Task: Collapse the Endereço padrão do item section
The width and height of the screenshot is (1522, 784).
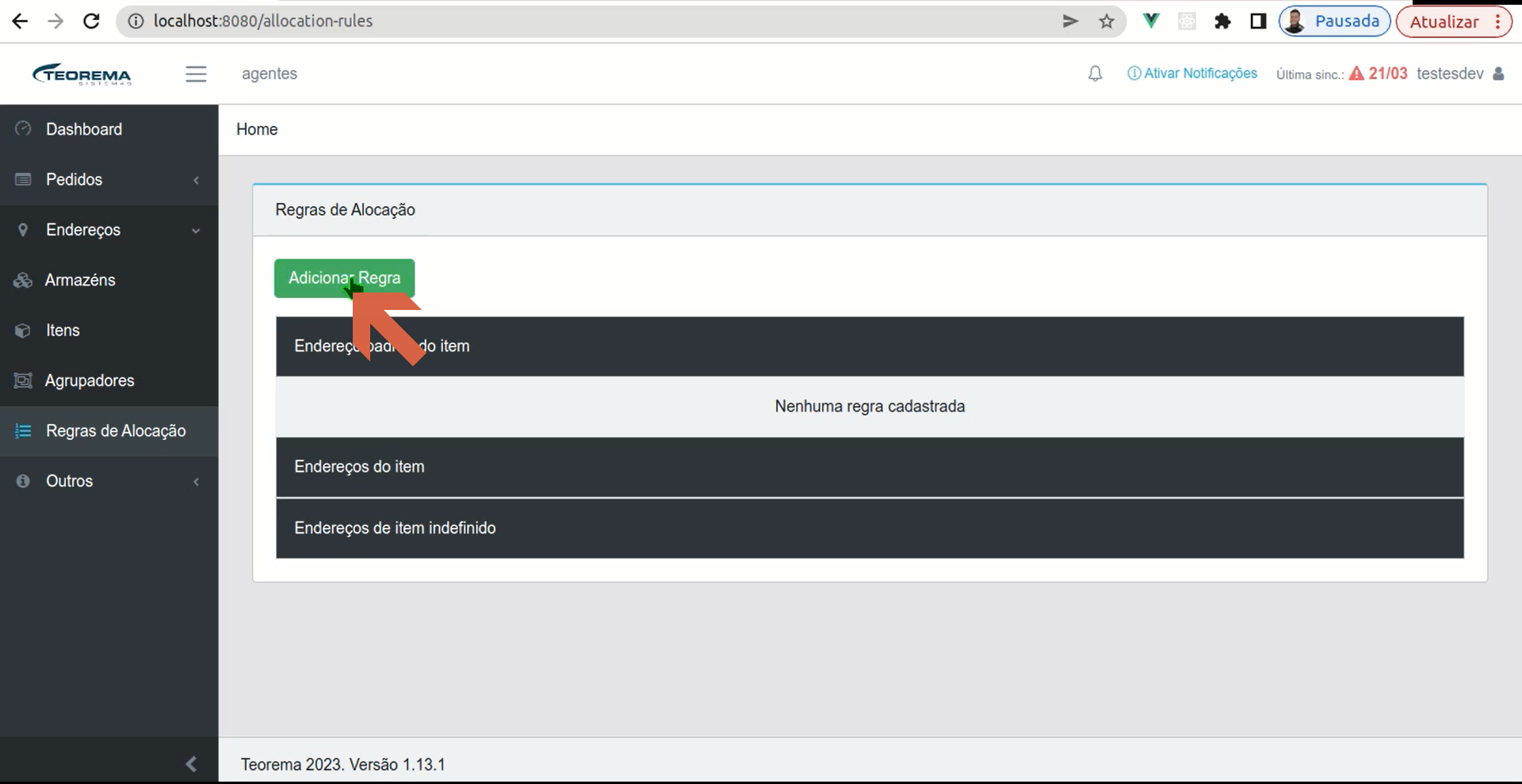Action: (870, 346)
